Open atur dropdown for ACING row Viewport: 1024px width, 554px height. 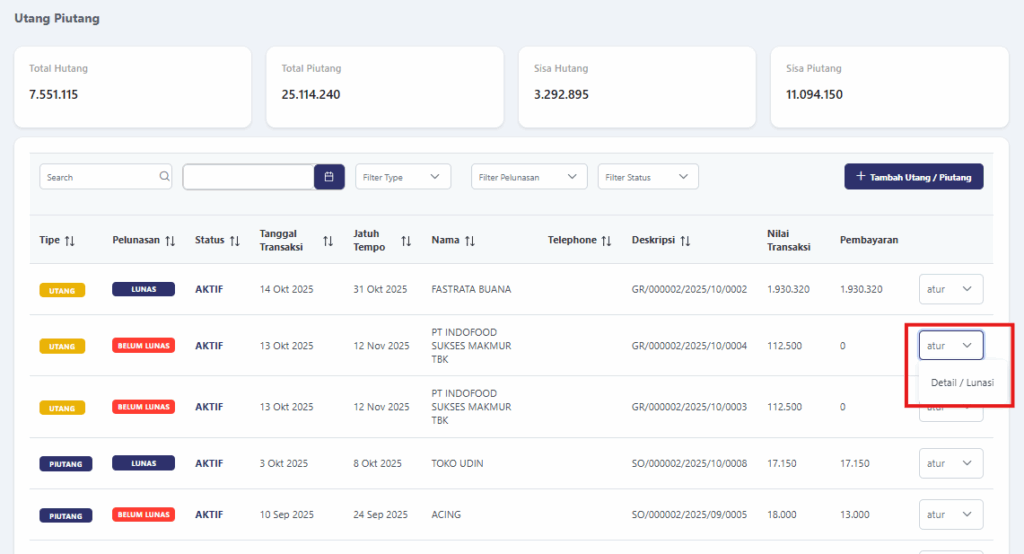coord(950,515)
